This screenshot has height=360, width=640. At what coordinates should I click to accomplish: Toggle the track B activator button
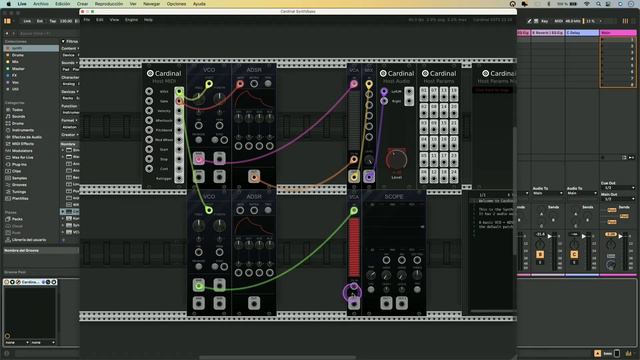tap(540, 254)
